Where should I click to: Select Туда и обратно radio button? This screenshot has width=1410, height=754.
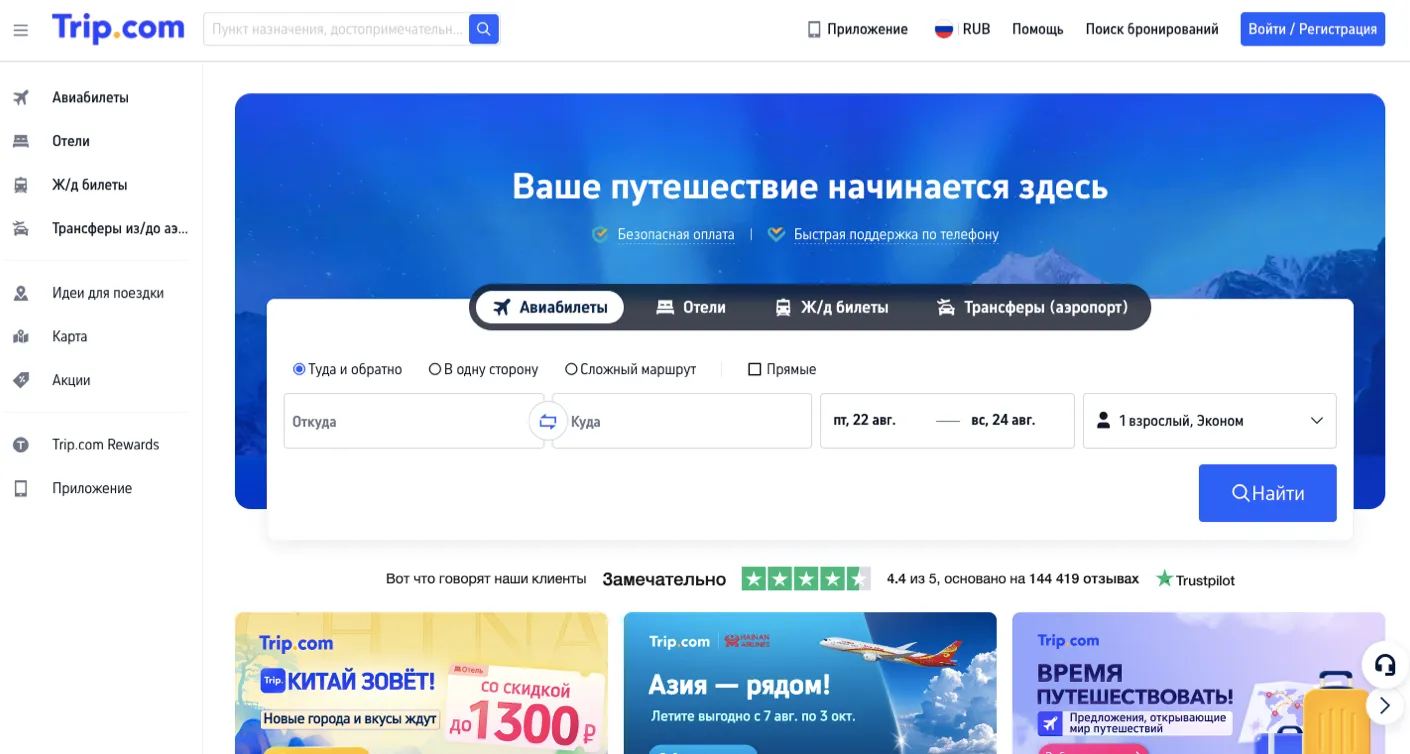point(298,369)
